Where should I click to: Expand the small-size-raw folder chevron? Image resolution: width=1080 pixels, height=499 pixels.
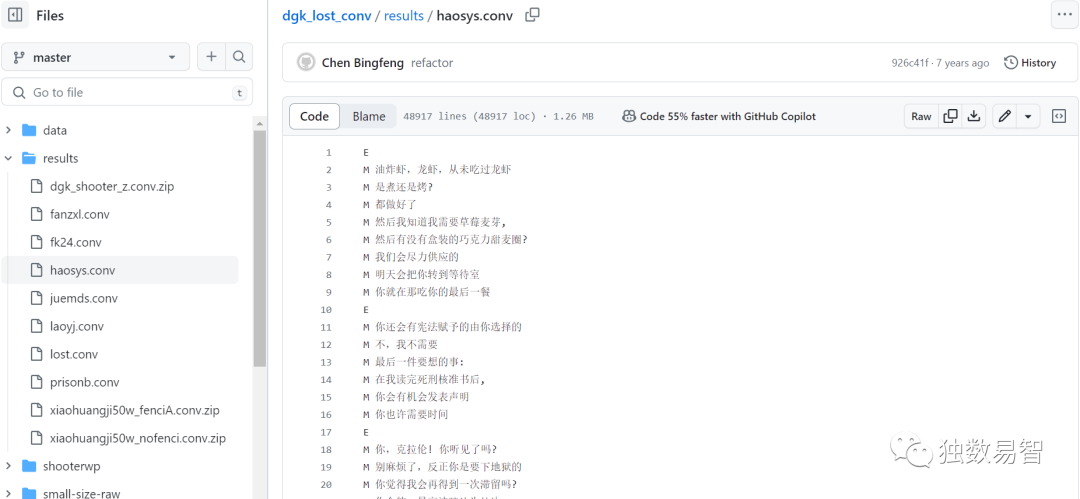8,493
